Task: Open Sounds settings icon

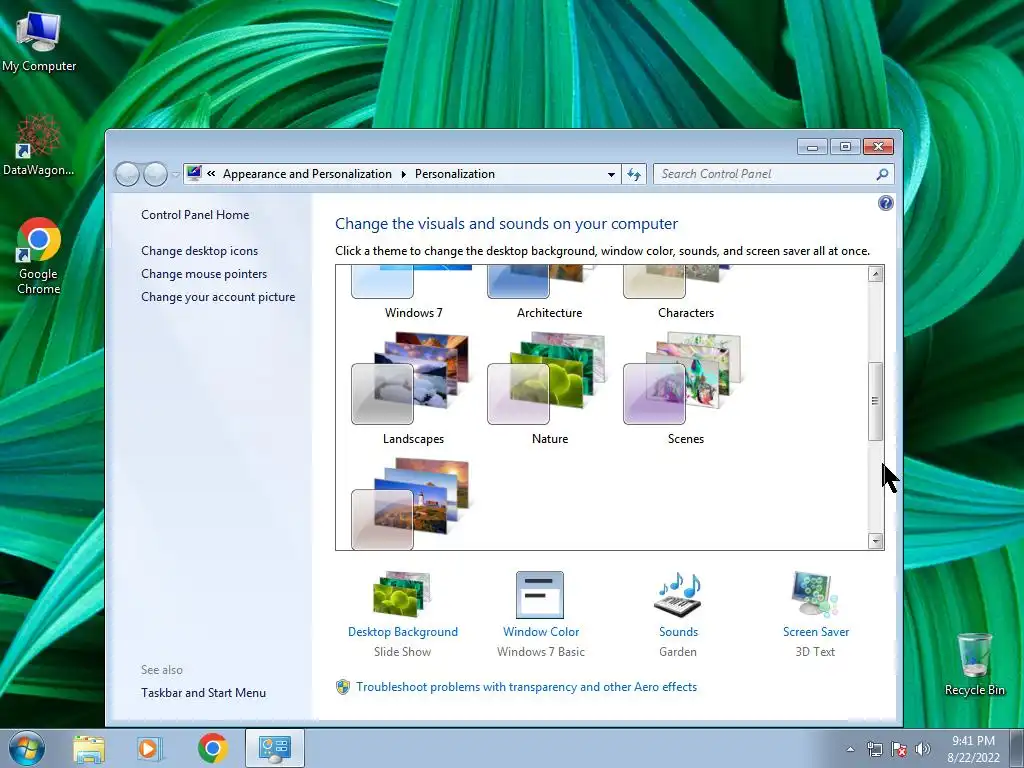Action: pos(678,594)
